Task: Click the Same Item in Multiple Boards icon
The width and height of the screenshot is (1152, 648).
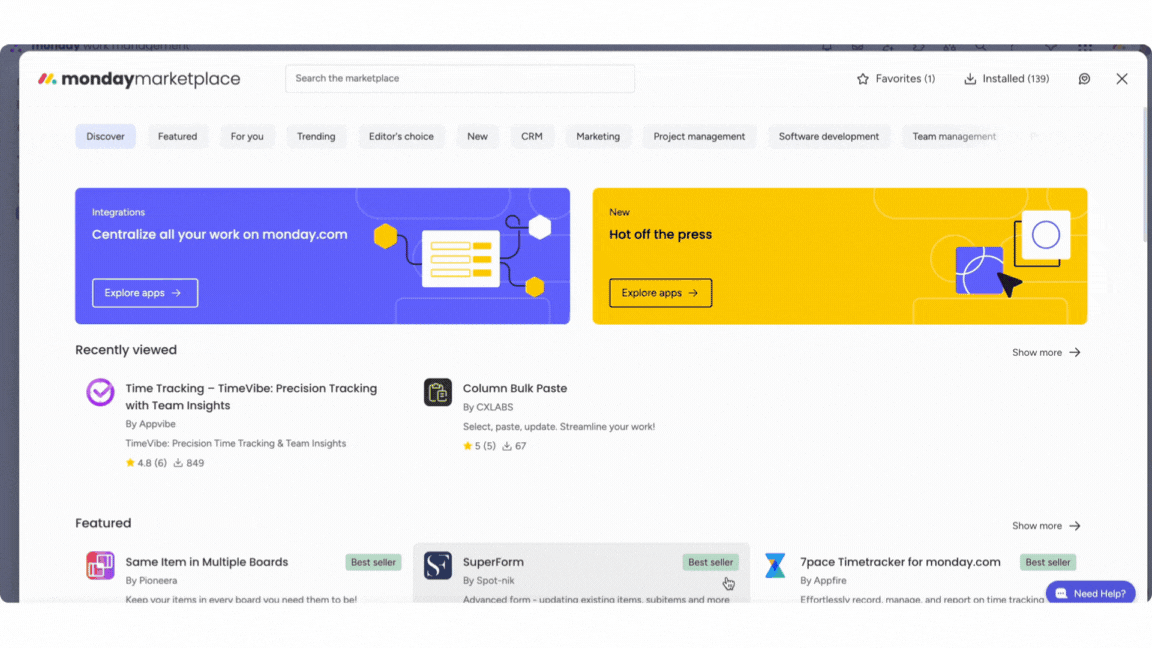Action: (100, 566)
